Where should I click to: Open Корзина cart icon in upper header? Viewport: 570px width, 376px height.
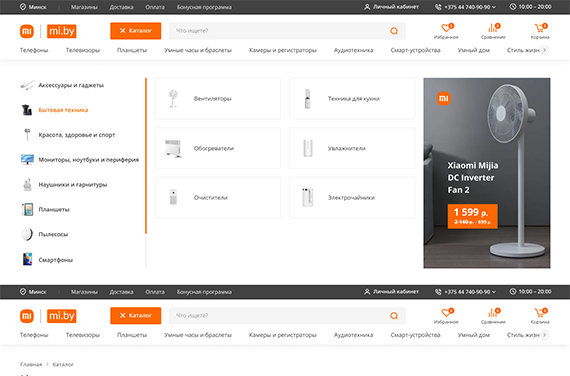(540, 28)
